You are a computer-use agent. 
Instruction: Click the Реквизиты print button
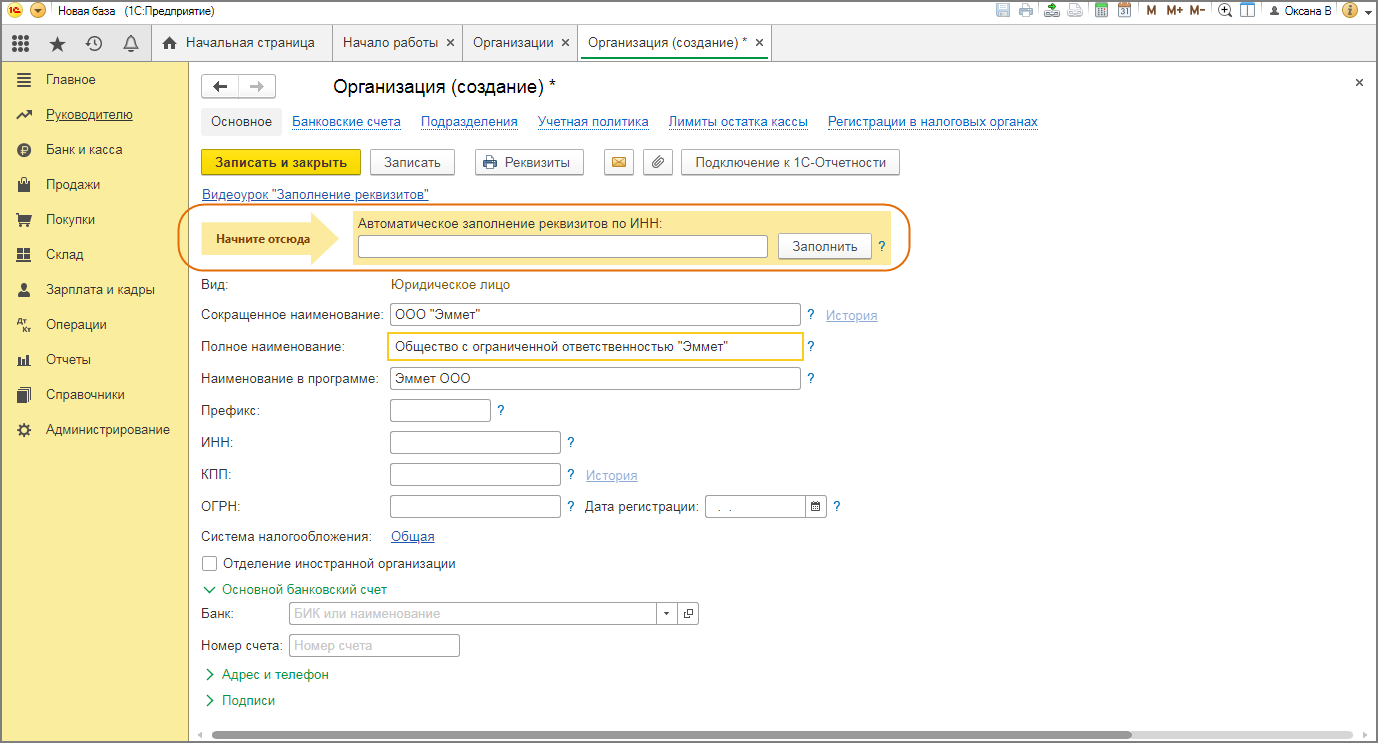[x=528, y=162]
